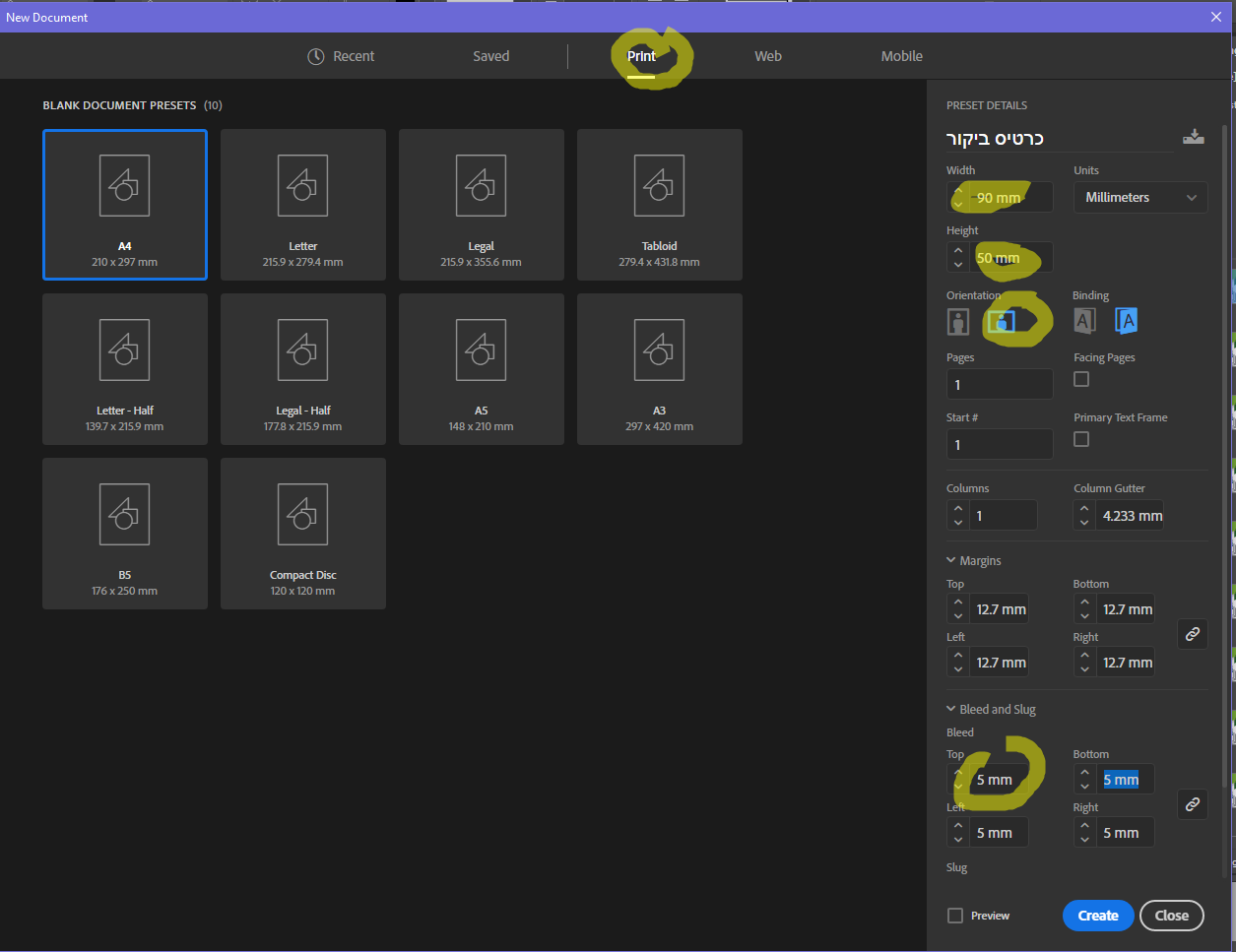Click the Margins Left stepper arrows
Viewport: 1236px width, 952px height.
click(x=958, y=663)
